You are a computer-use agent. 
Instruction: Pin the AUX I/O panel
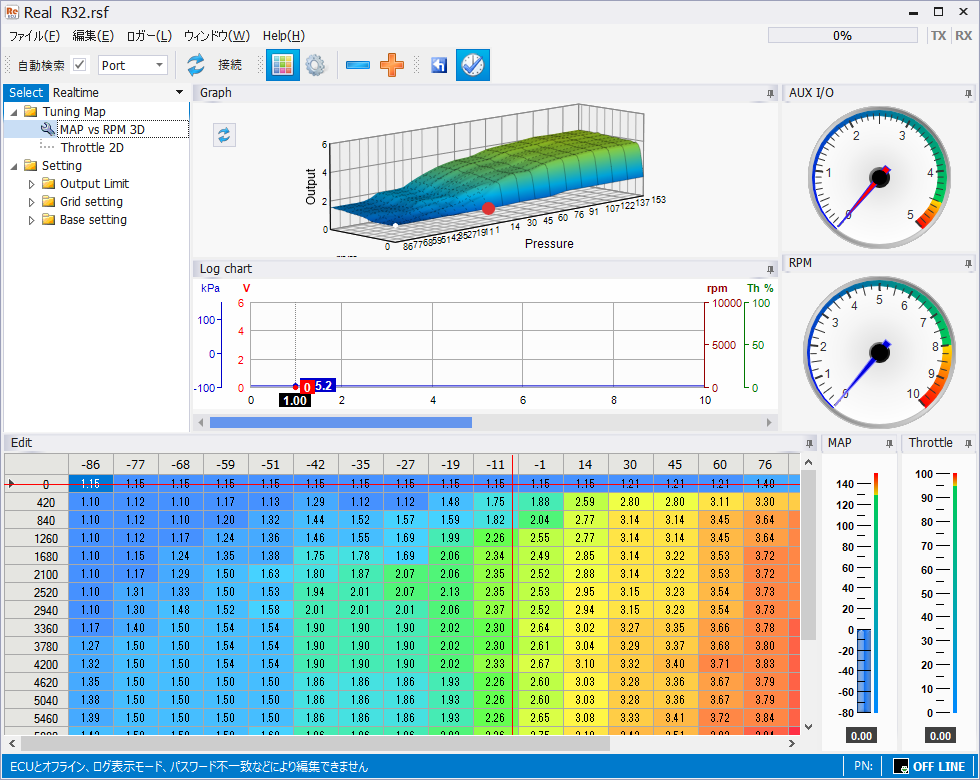point(968,93)
